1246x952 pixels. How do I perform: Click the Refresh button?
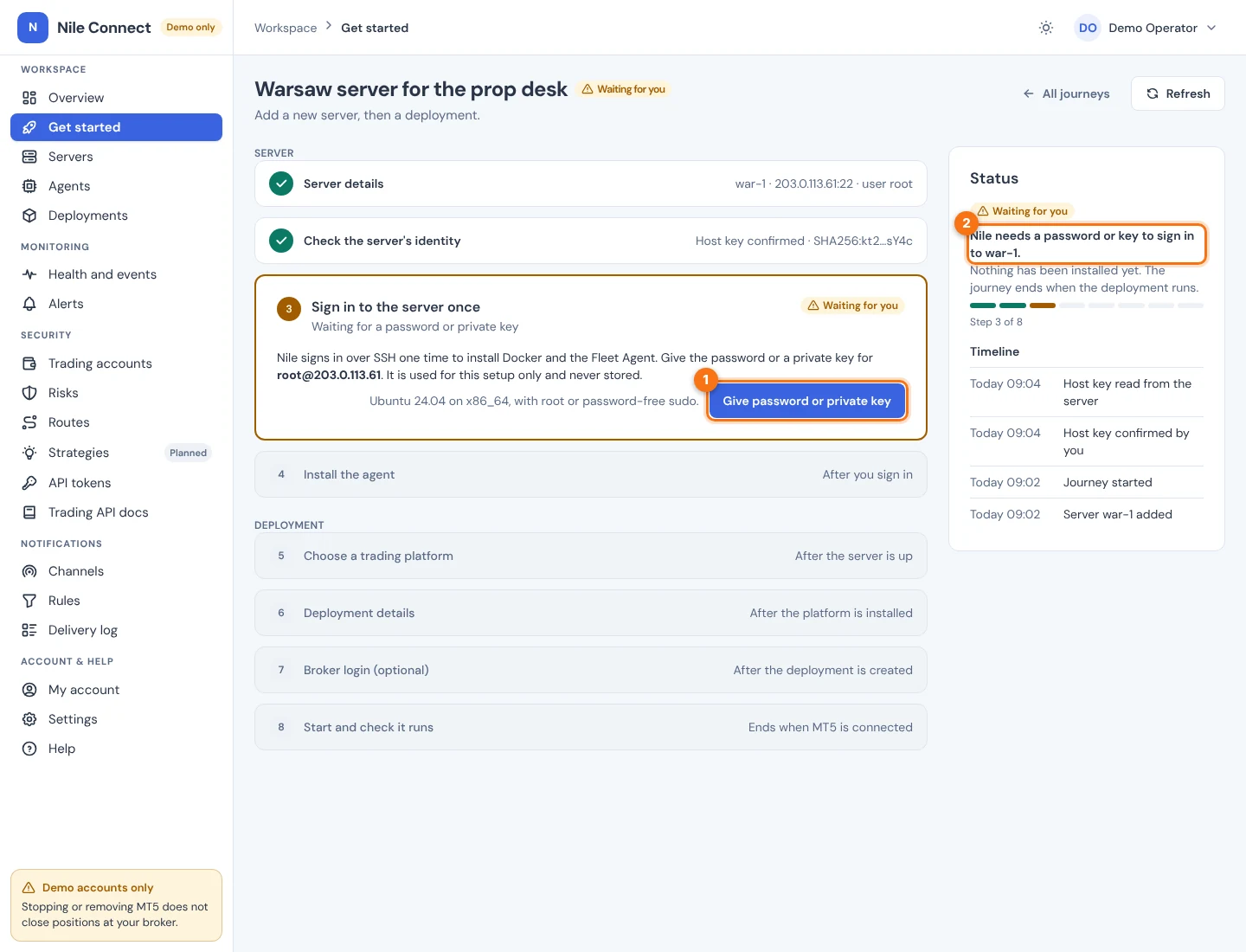[x=1178, y=93]
